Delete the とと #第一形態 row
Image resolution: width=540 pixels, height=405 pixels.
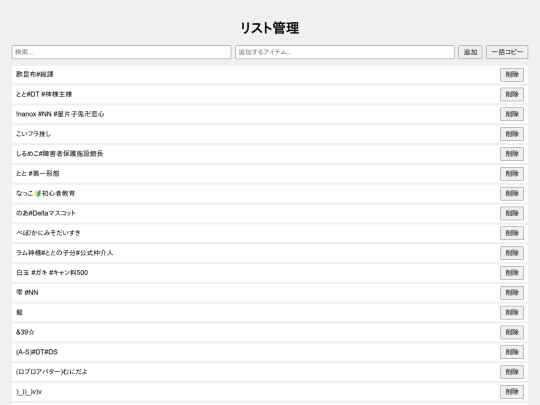tap(512, 174)
